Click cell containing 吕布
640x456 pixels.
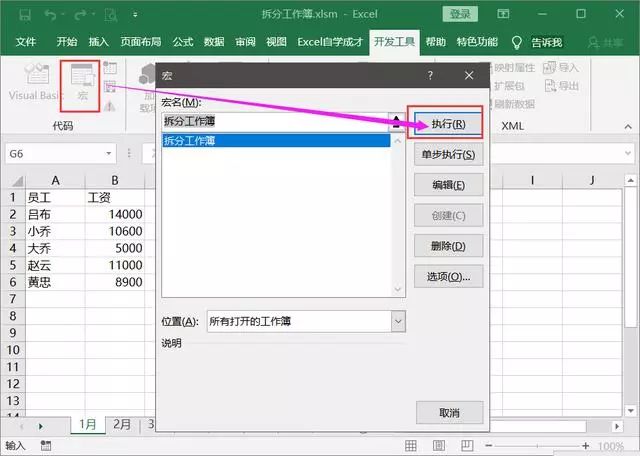click(x=55, y=214)
